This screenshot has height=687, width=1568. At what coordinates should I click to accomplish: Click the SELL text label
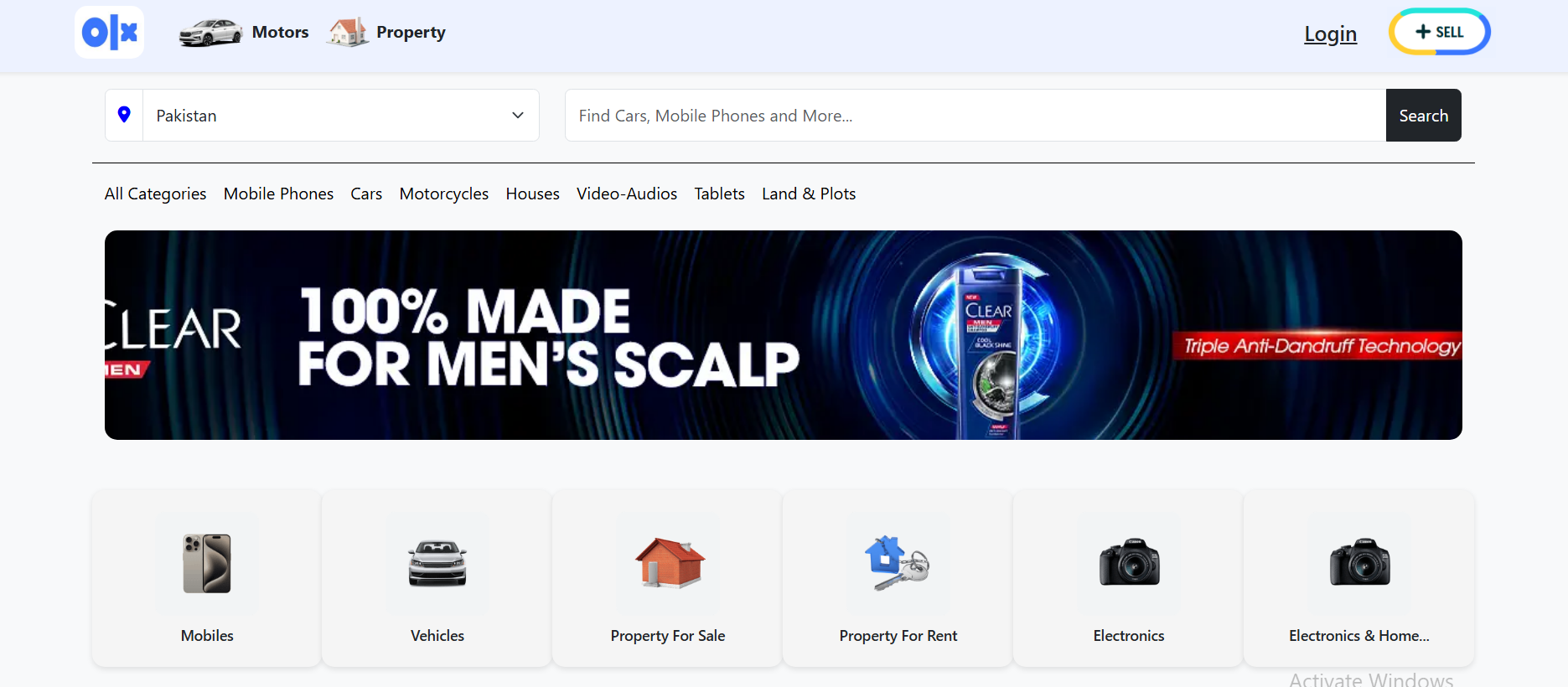[x=1449, y=32]
